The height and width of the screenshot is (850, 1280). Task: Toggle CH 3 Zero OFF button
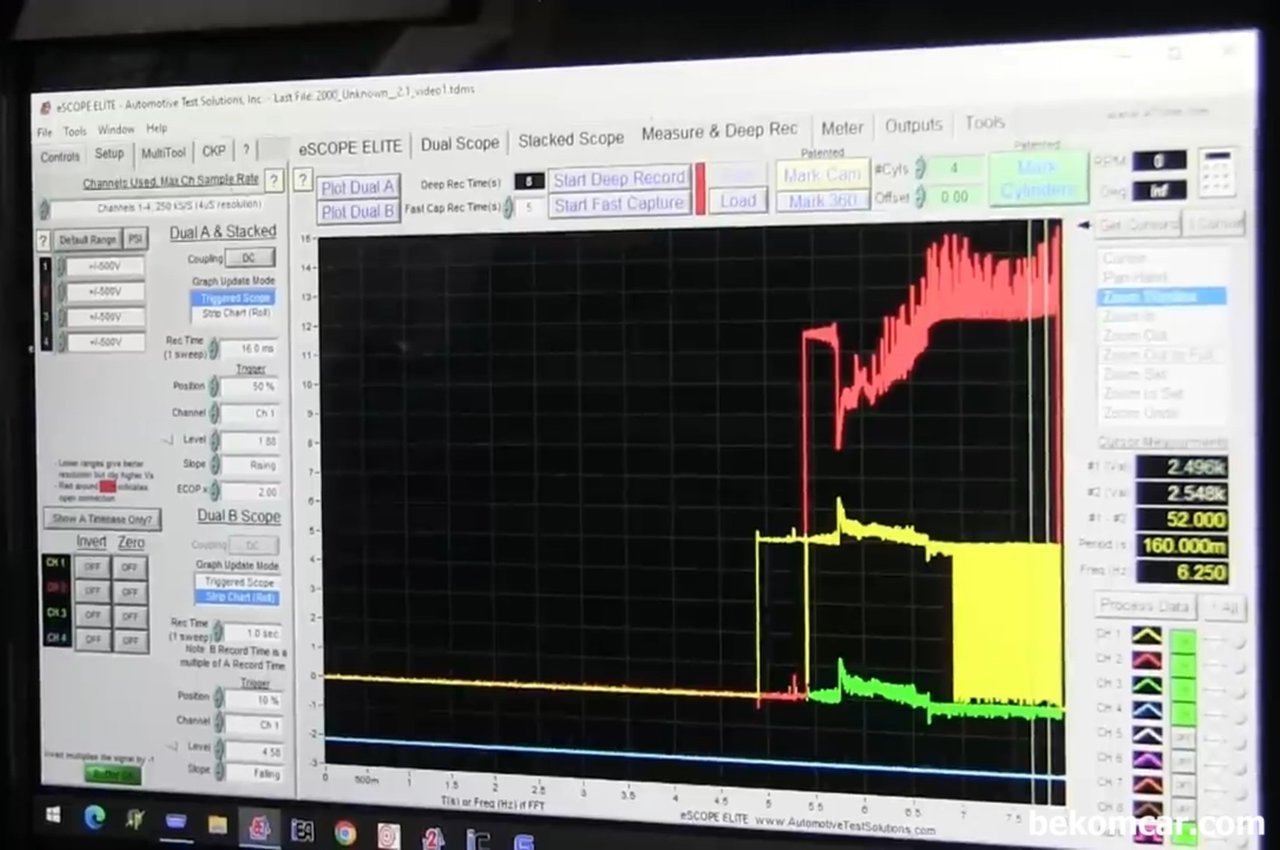[130, 617]
